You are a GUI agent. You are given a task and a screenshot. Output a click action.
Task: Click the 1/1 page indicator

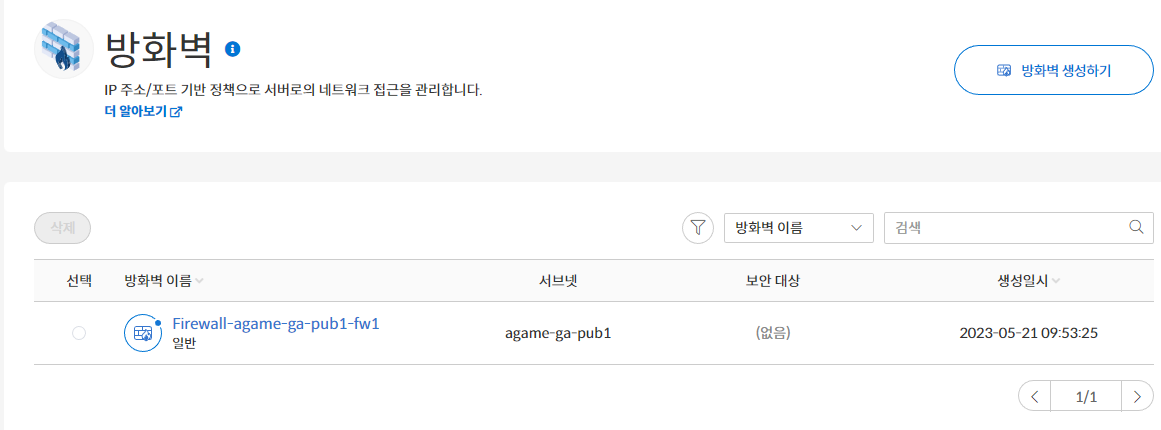(1085, 397)
